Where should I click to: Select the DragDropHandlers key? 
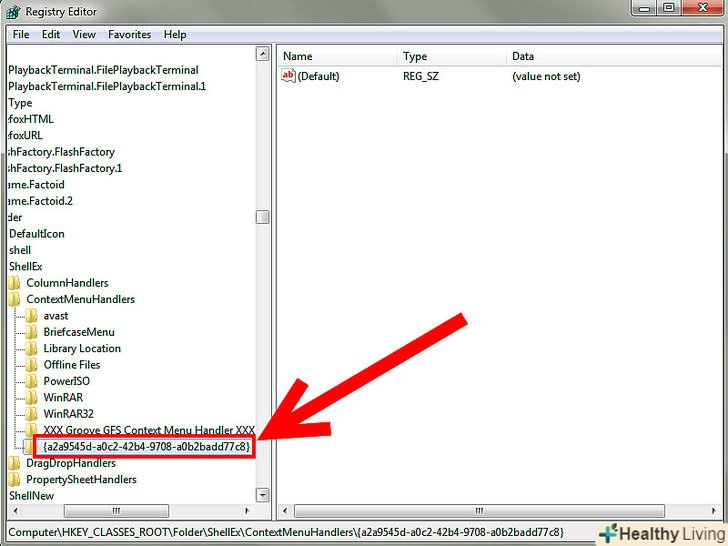[x=71, y=463]
